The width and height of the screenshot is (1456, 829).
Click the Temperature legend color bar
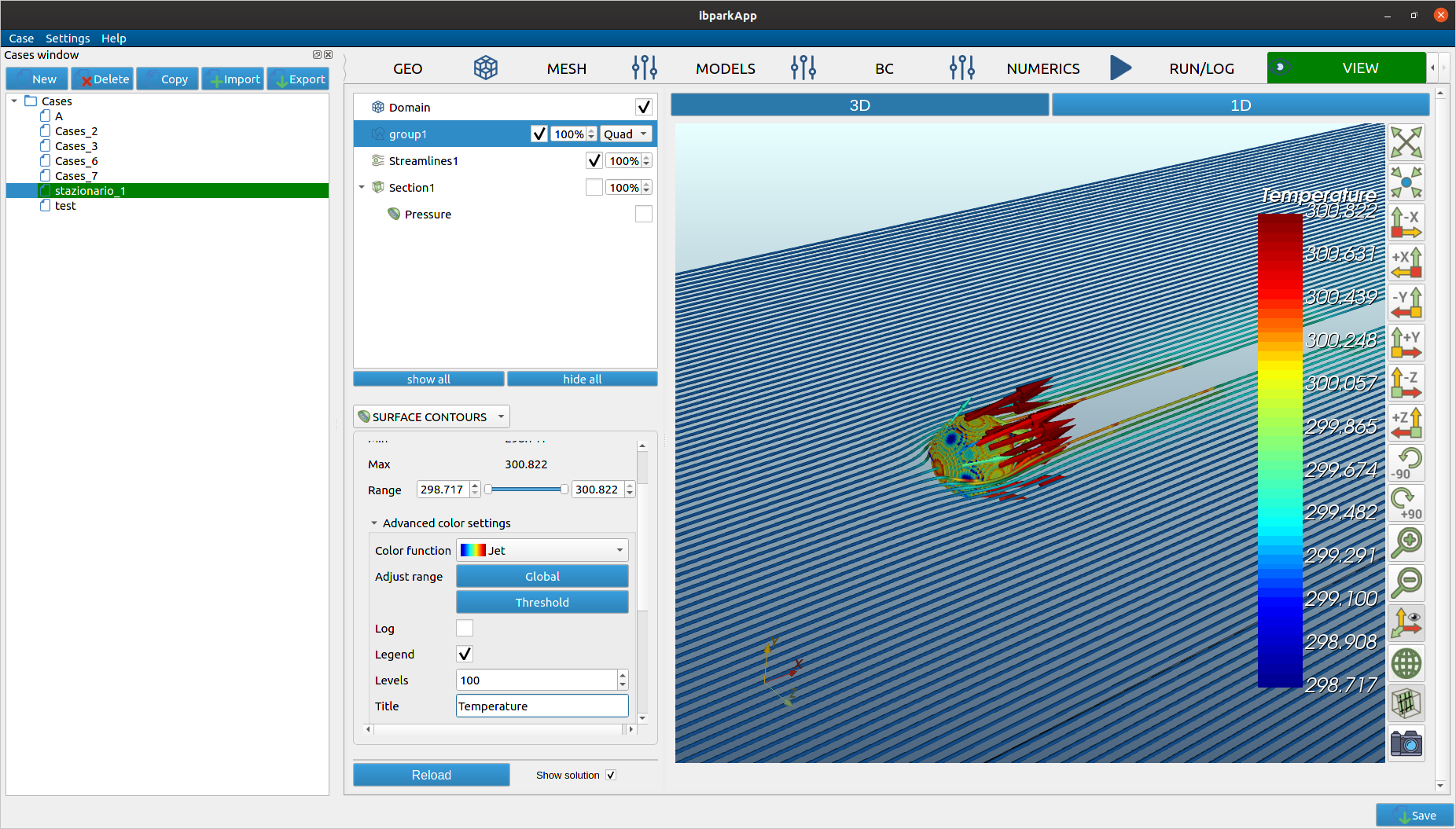point(1280,450)
